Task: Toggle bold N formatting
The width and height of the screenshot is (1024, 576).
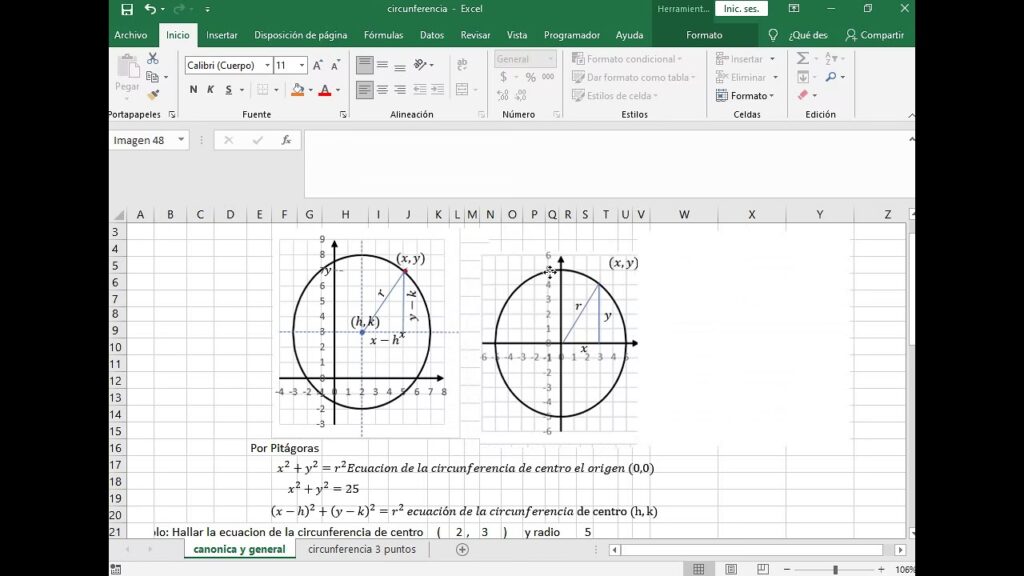Action: pyautogui.click(x=193, y=90)
